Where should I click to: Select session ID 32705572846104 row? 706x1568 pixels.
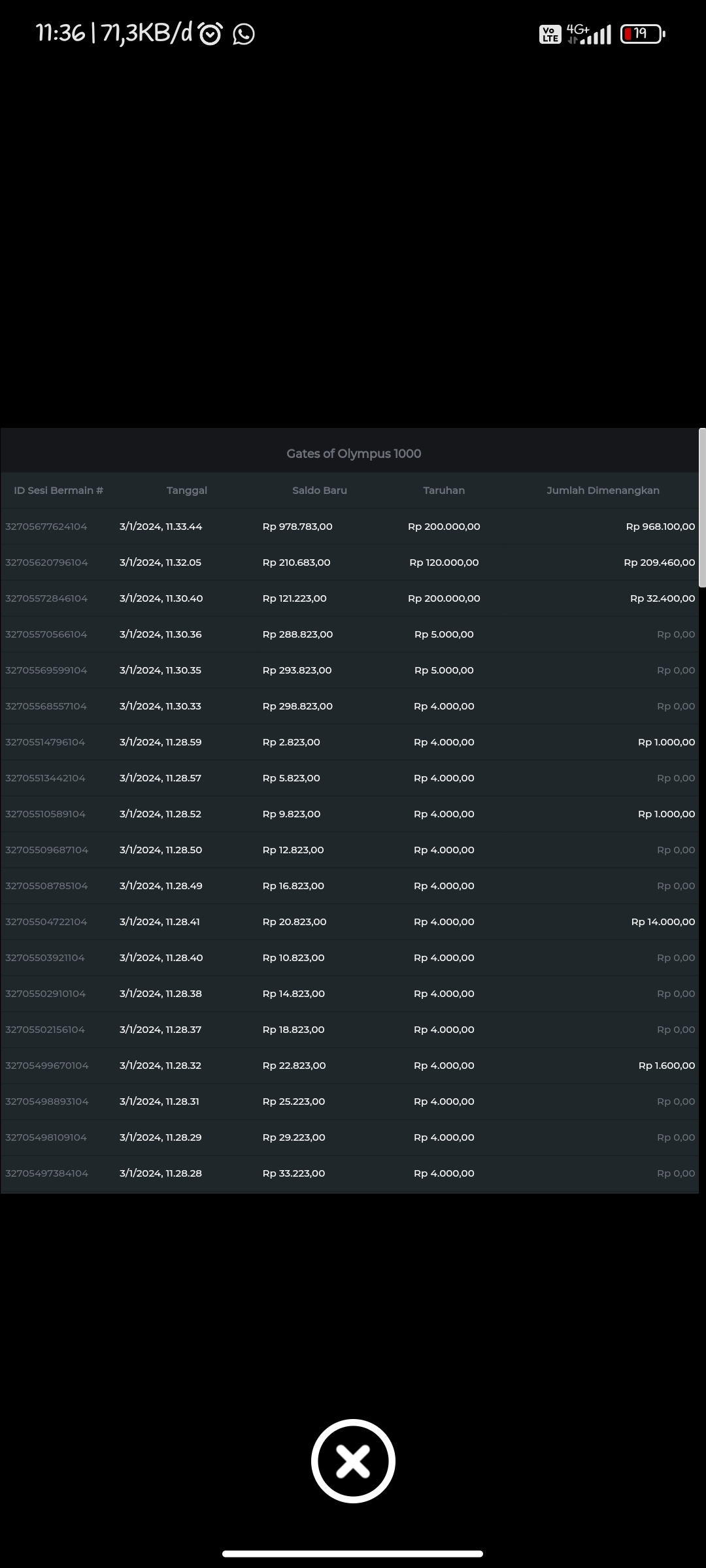46,598
